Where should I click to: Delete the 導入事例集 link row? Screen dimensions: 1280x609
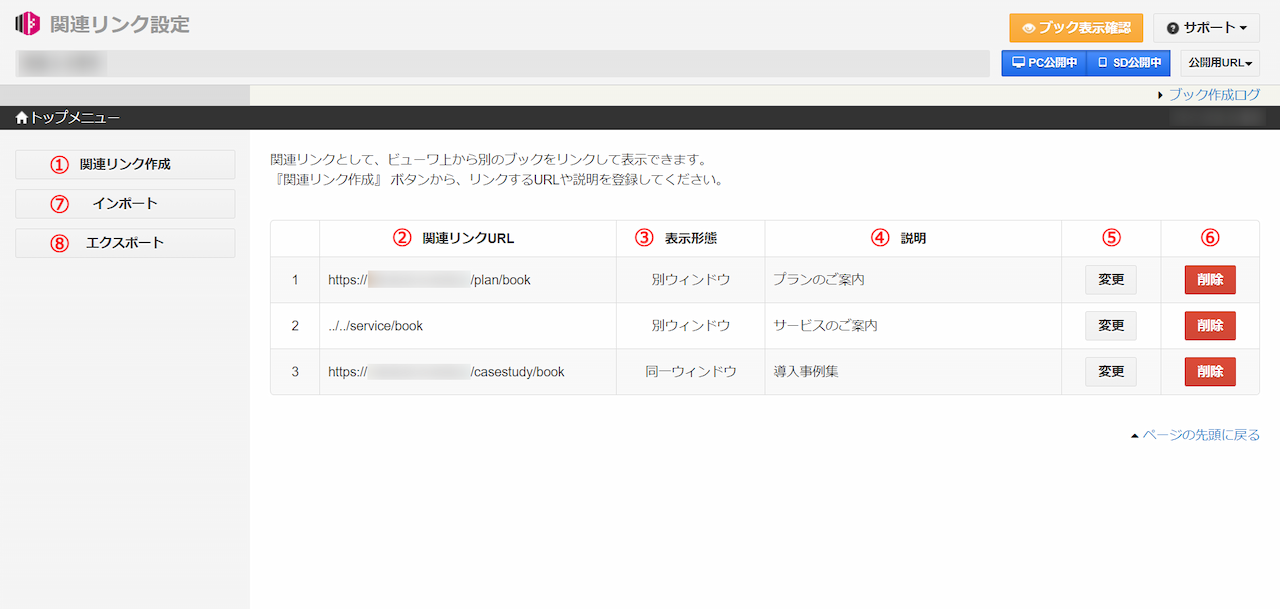[x=1209, y=372]
